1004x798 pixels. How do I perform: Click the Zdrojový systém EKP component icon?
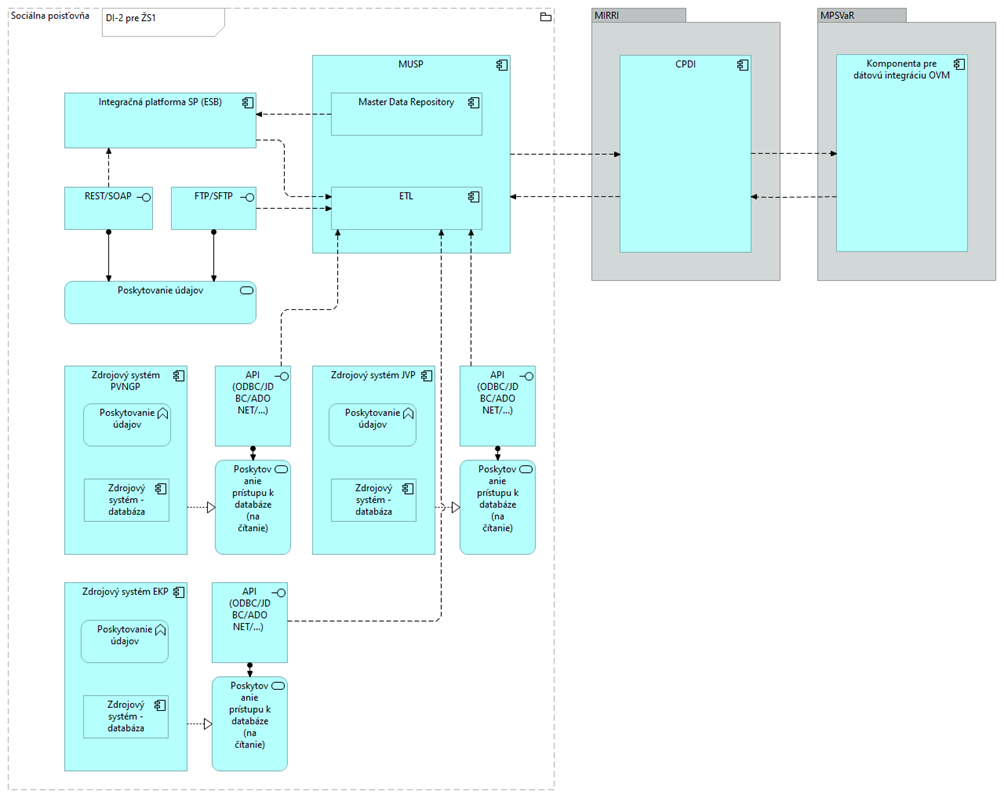[x=179, y=593]
